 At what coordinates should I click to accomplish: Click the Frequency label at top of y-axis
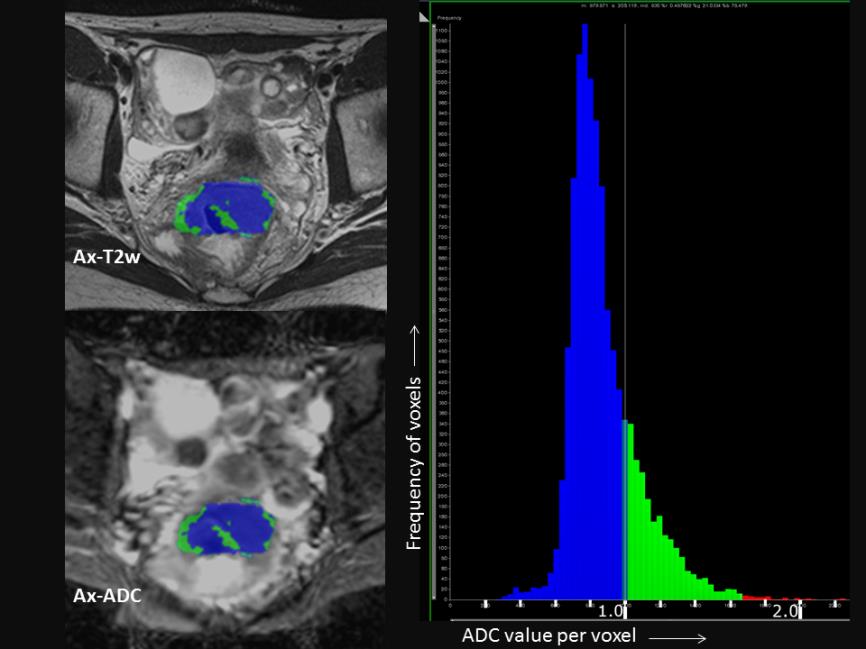[x=449, y=18]
